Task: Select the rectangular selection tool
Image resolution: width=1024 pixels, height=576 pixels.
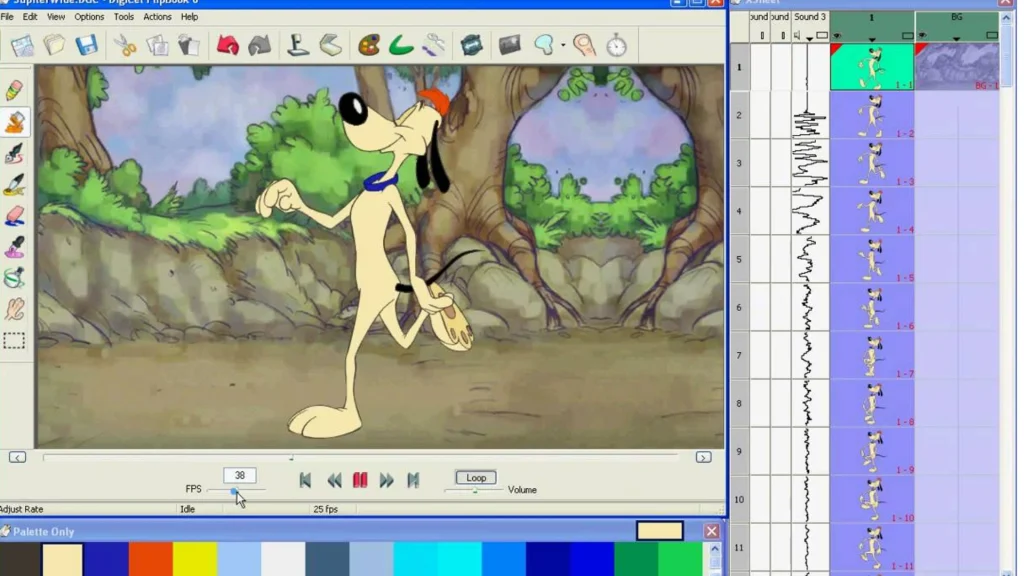Action: [15, 340]
